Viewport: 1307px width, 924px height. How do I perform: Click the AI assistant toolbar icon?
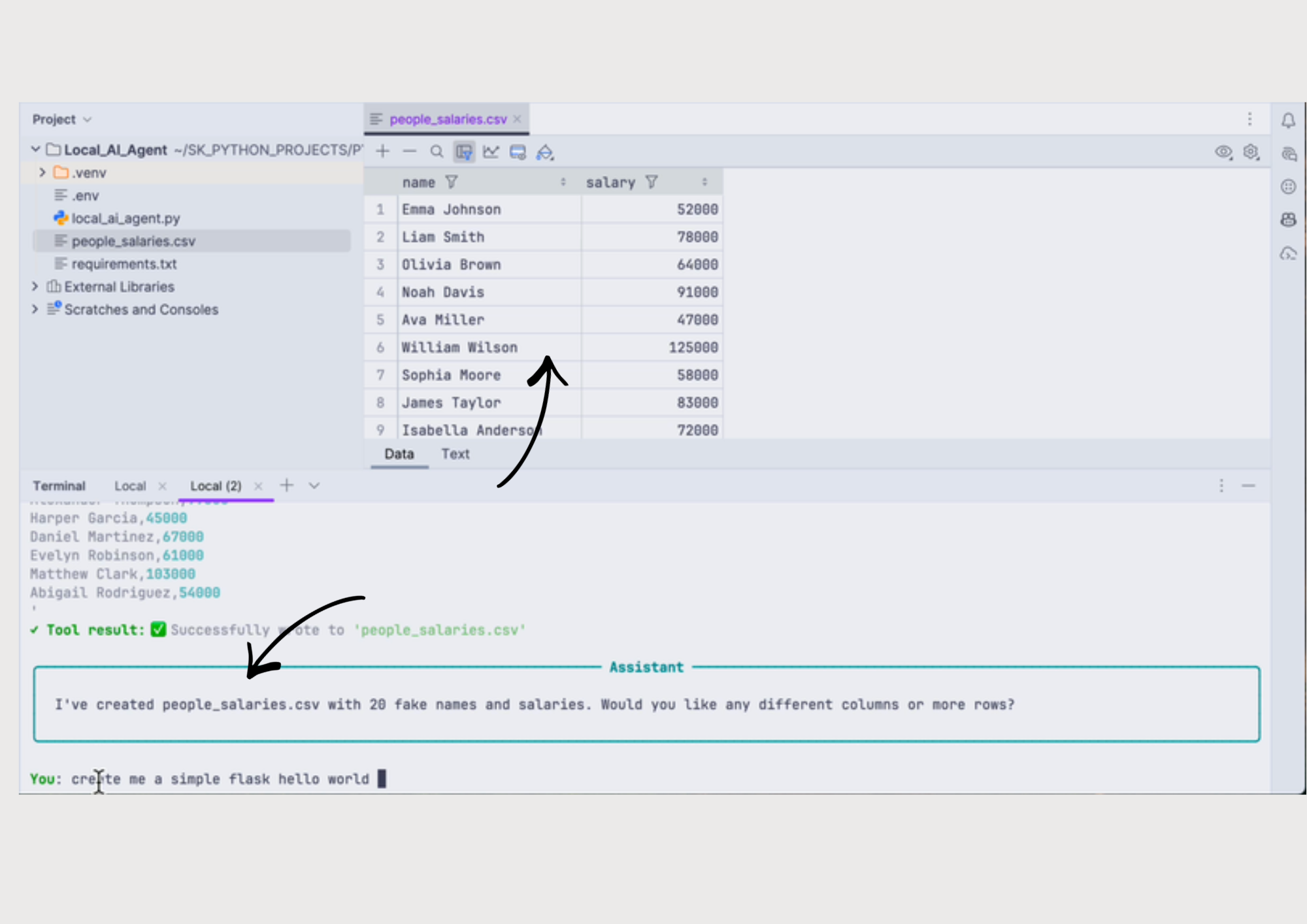click(x=545, y=152)
